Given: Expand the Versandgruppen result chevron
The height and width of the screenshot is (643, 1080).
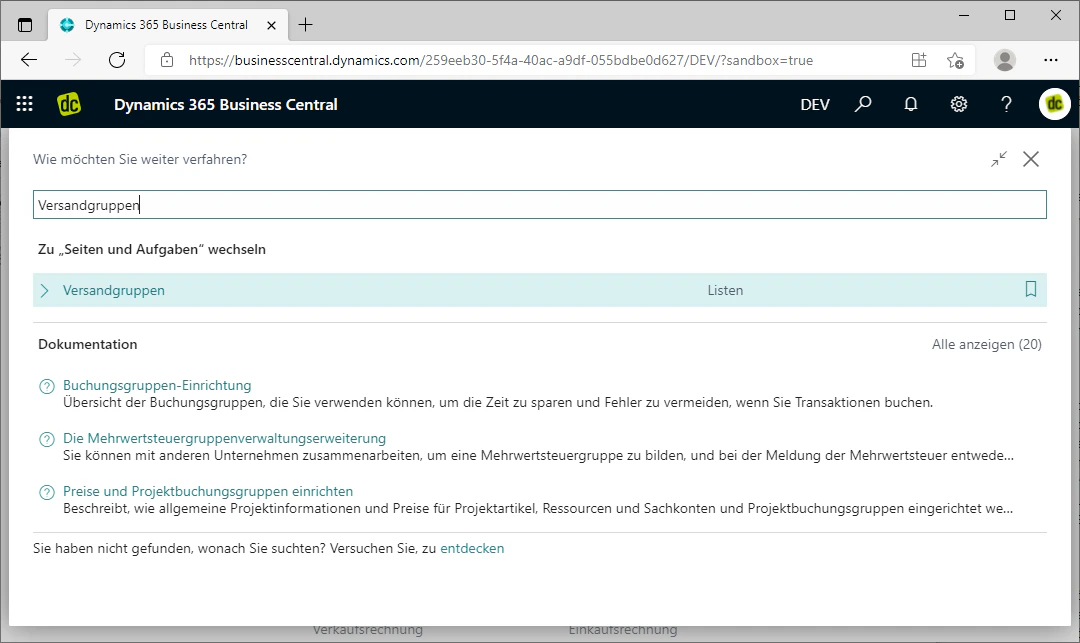Looking at the screenshot, I should click(45, 291).
